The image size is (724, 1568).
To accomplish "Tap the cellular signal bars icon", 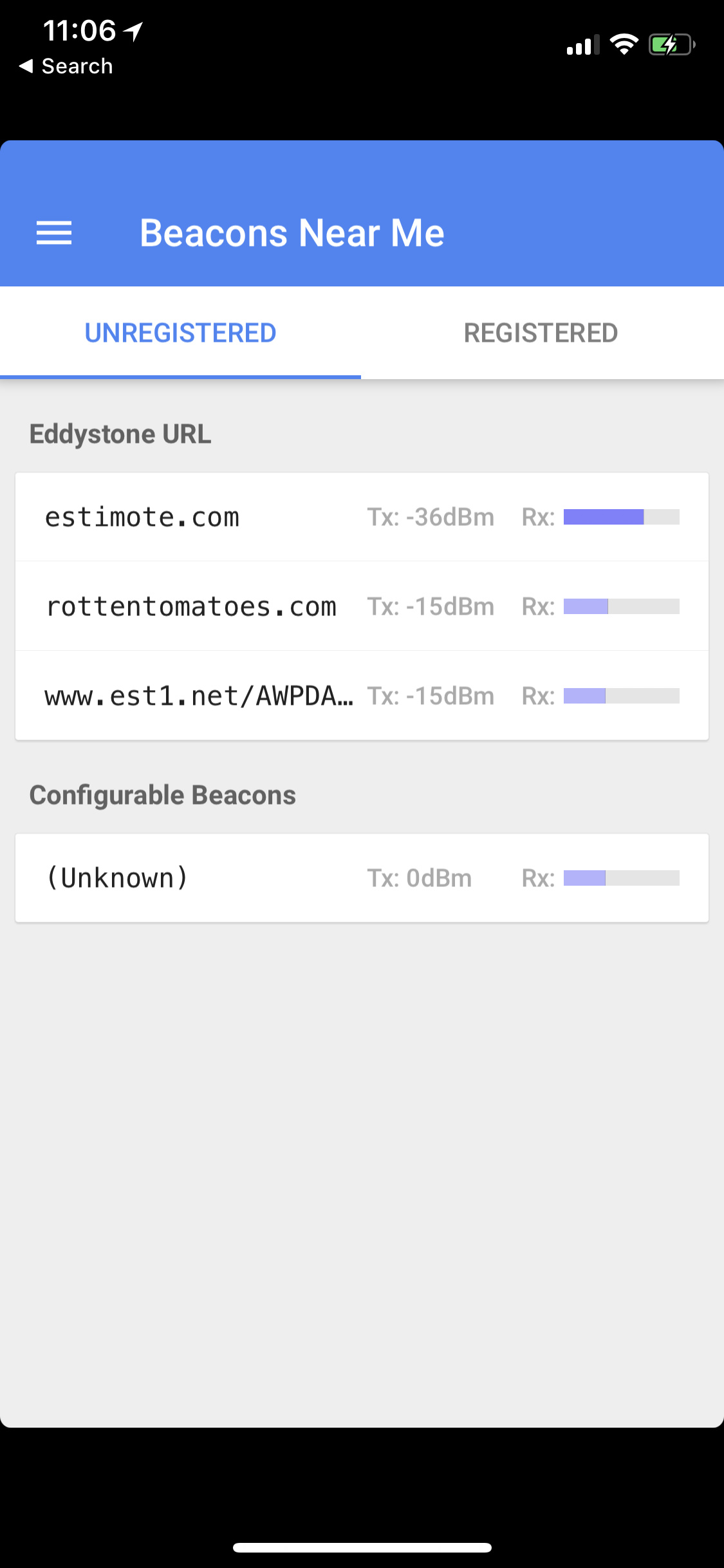I will point(582,45).
